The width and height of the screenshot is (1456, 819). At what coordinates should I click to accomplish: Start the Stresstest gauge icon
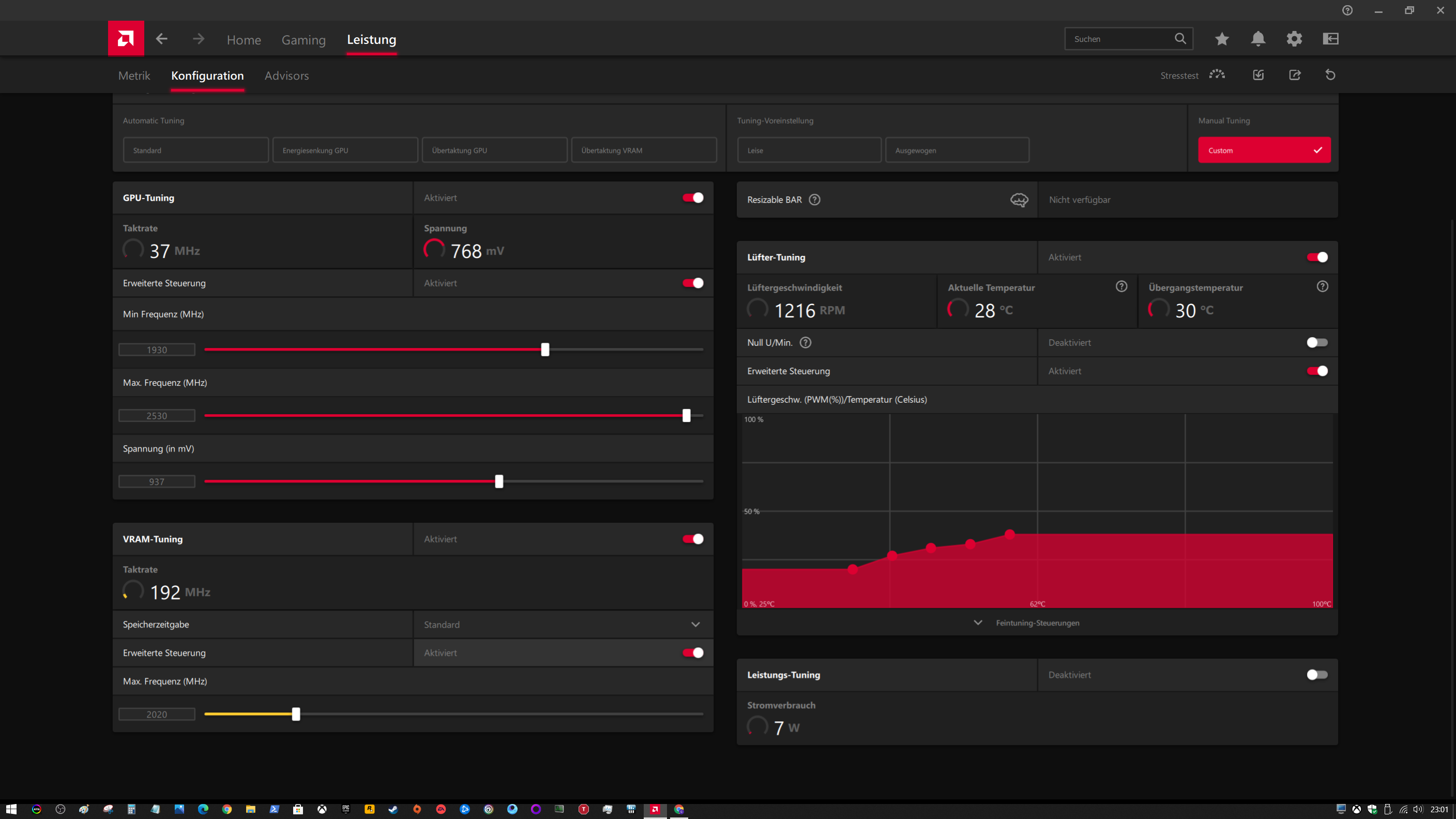(1217, 75)
